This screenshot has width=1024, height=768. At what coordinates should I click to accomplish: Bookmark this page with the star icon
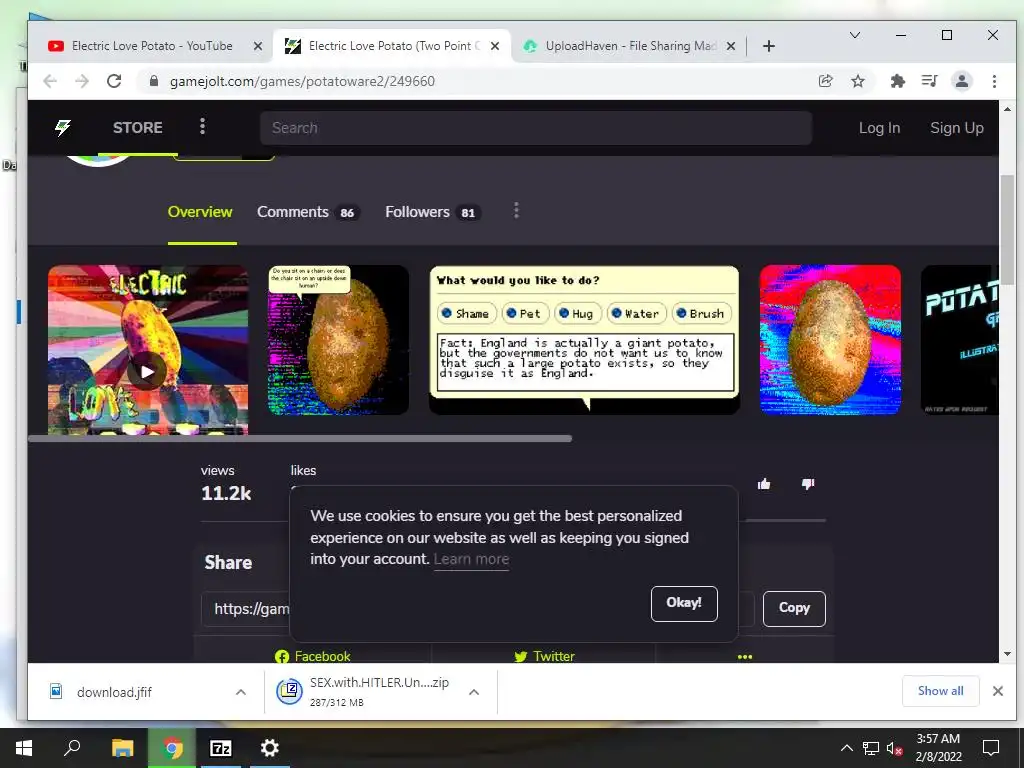[x=858, y=81]
